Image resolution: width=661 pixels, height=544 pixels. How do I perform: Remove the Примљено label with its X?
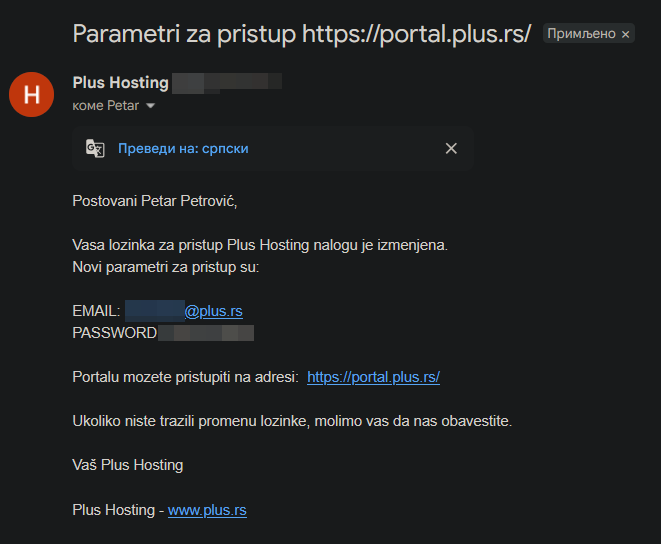click(x=626, y=34)
